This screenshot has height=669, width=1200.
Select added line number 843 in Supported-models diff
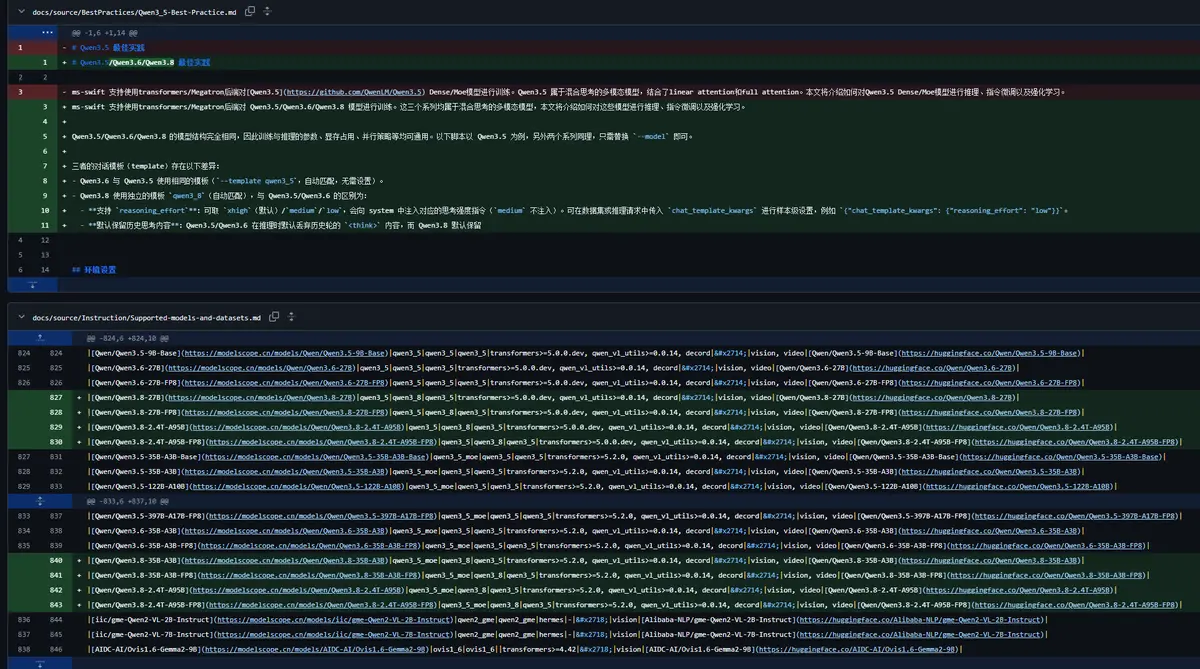pos(54,605)
